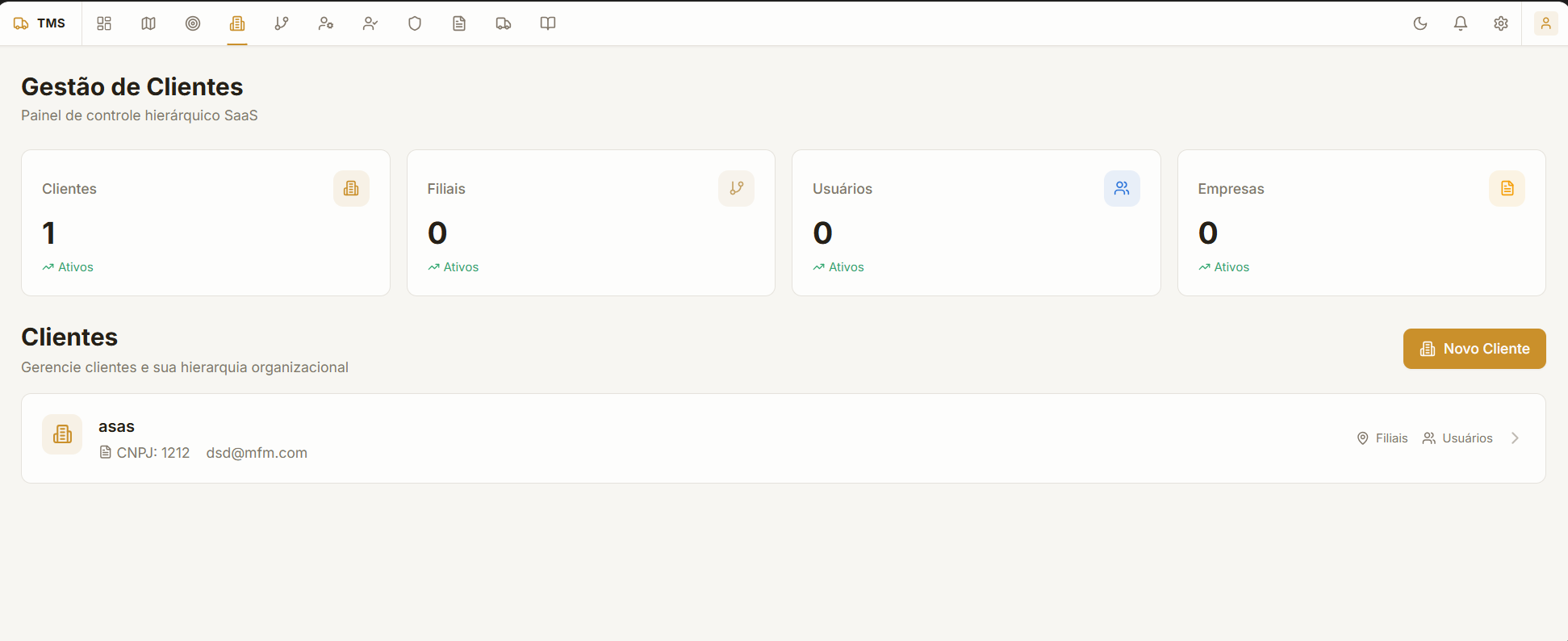Click the user-with-checkmark navigation icon
1568x641 pixels.
tap(370, 23)
